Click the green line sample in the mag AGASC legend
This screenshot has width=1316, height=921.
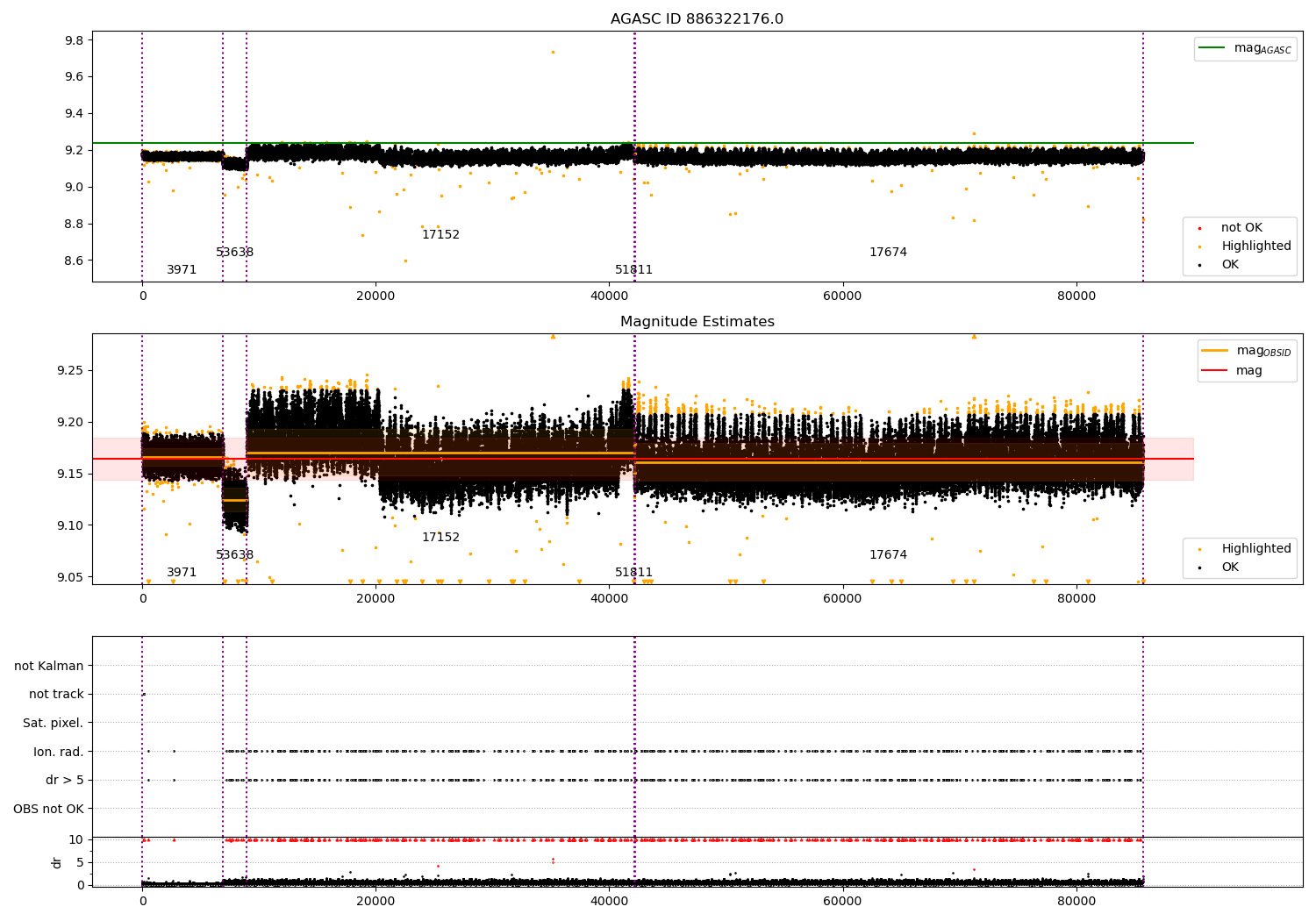coord(1212,48)
